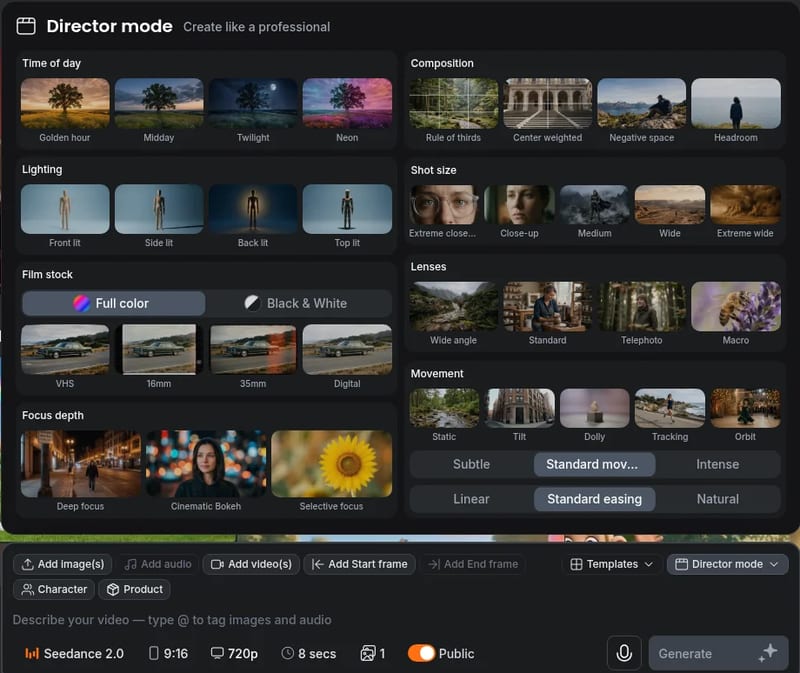Open the Templates dropdown
800x673 pixels.
pyautogui.click(x=612, y=564)
